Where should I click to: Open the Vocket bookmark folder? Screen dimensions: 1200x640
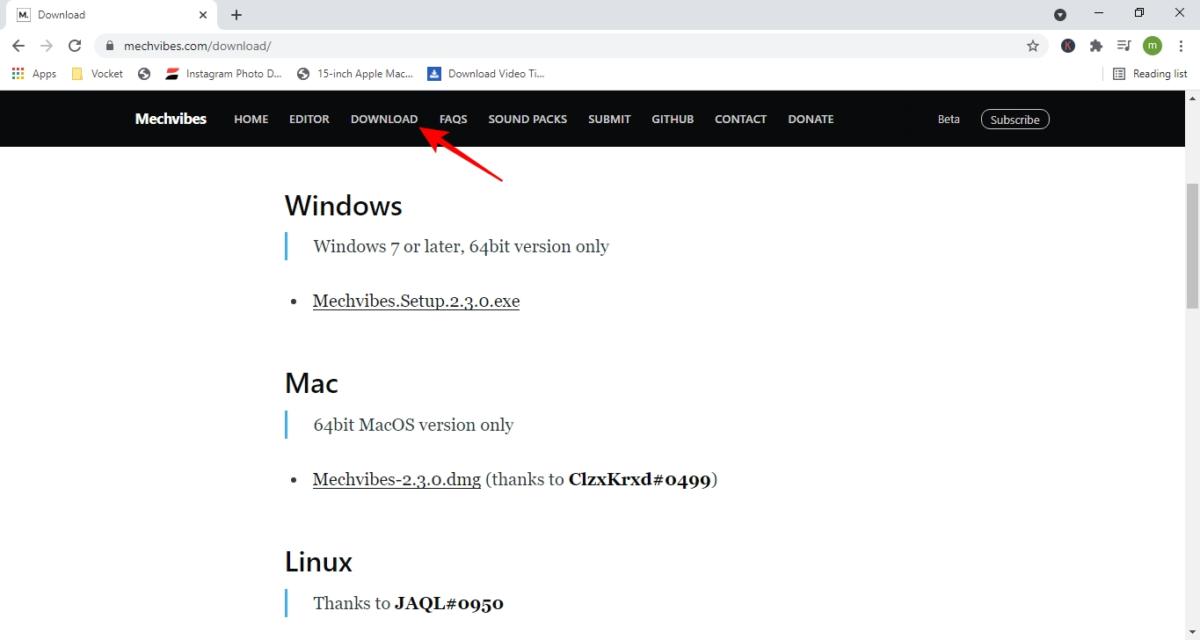(97, 74)
